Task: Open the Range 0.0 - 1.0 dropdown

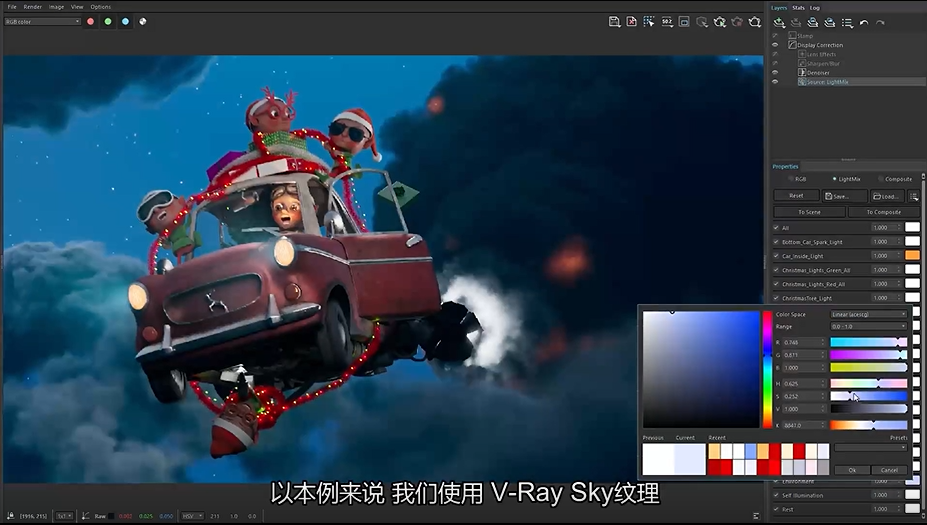Action: [868, 326]
